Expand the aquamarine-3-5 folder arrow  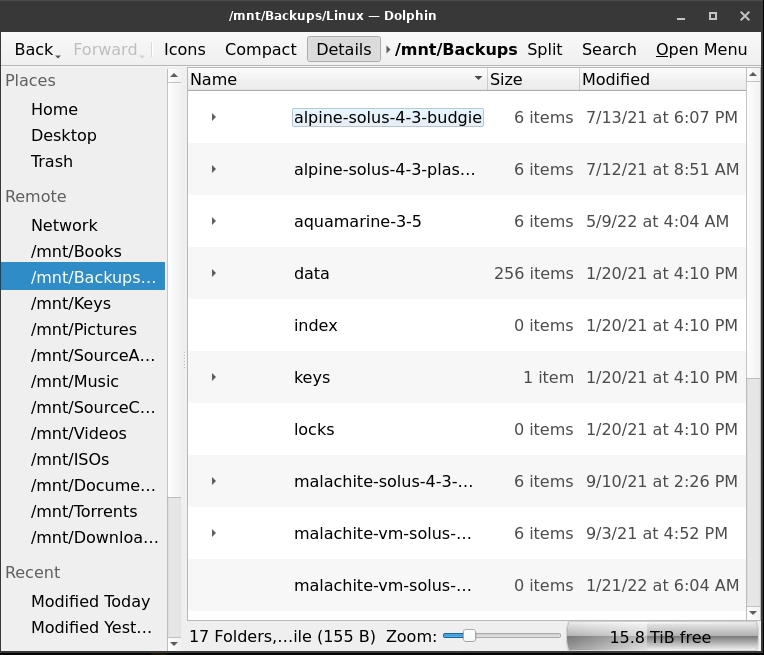click(x=214, y=221)
